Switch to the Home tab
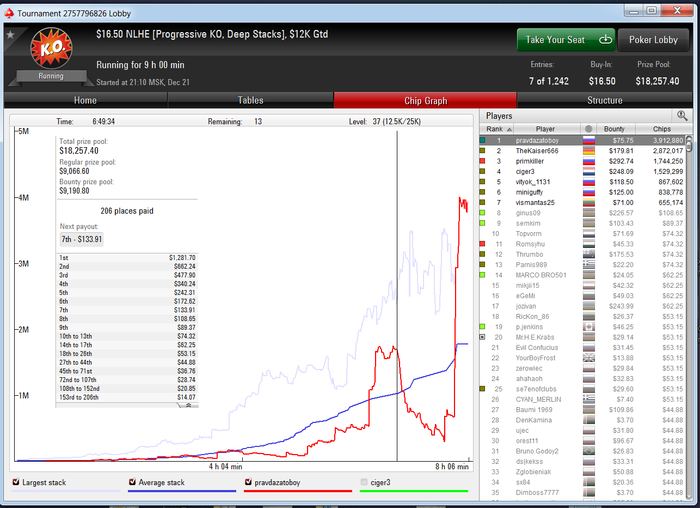The height and width of the screenshot is (508, 700). pyautogui.click(x=85, y=100)
